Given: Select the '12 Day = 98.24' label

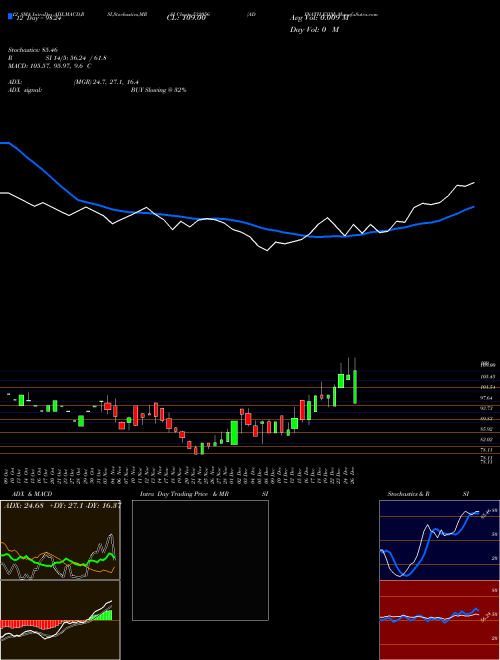Looking at the screenshot, I should (x=37, y=19).
